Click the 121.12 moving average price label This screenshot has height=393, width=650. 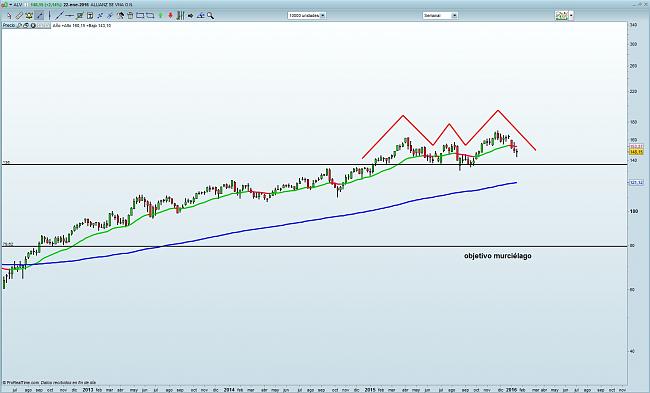click(x=636, y=182)
